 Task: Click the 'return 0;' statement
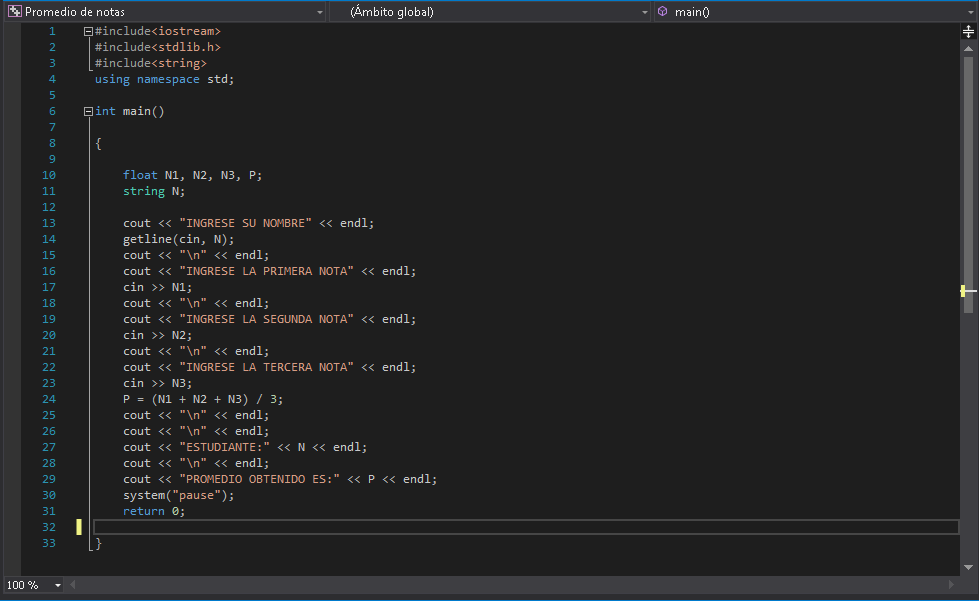[x=154, y=511]
